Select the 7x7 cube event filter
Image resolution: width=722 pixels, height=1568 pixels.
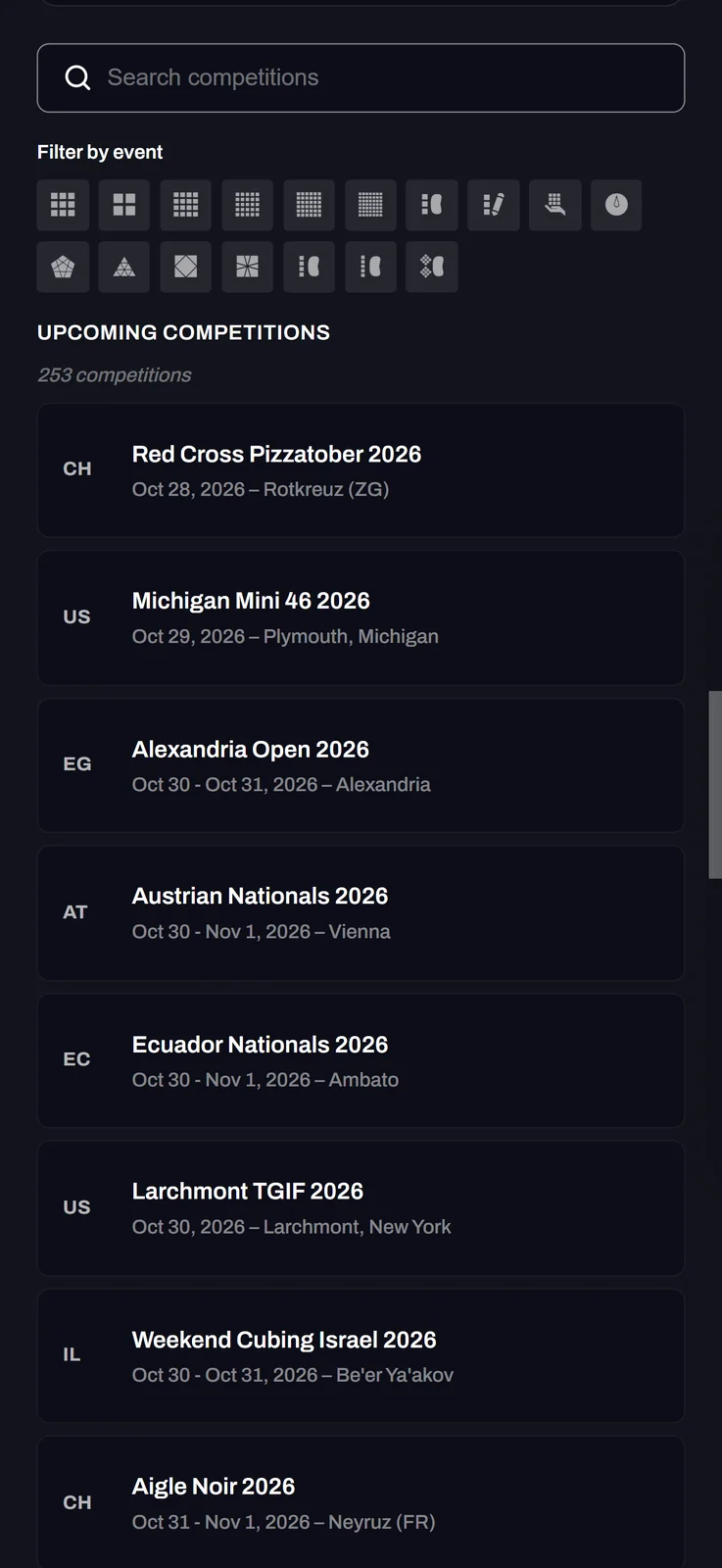tap(370, 205)
